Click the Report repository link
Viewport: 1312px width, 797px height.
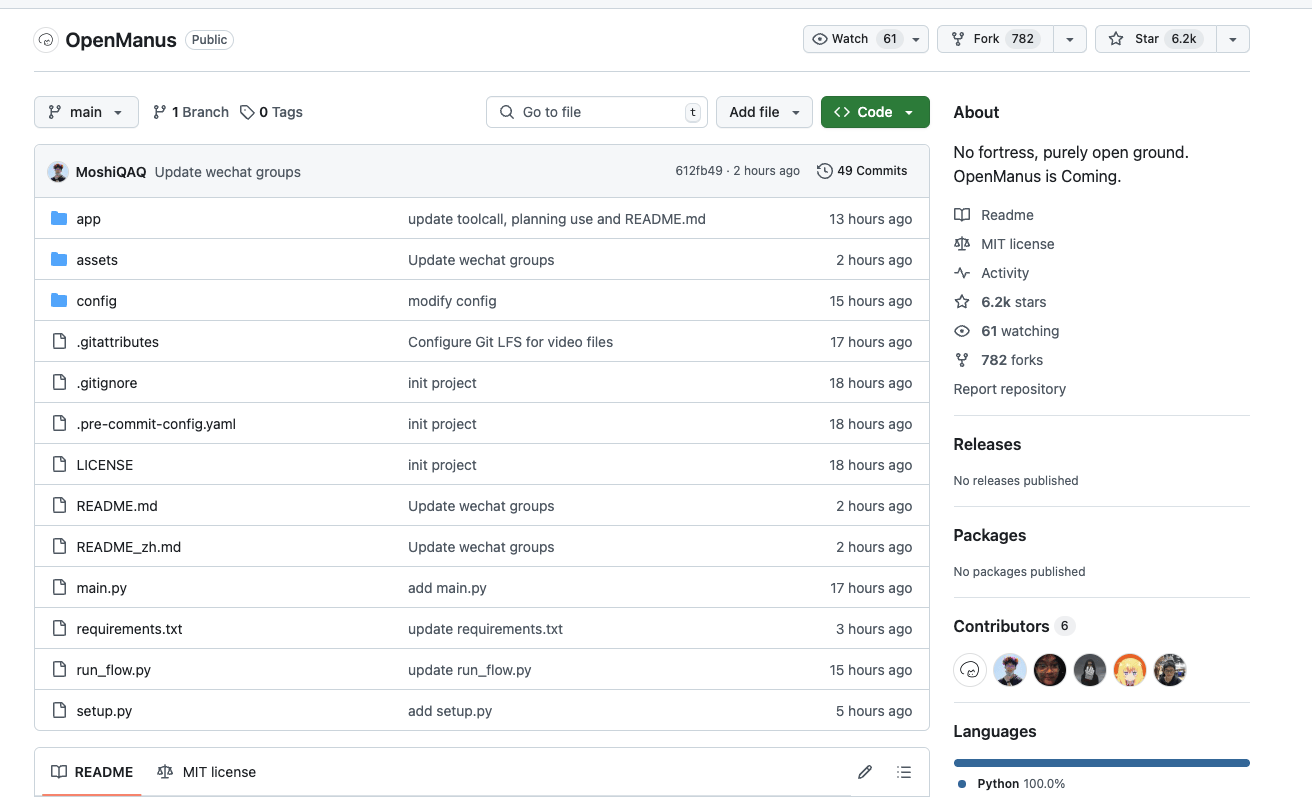pos(1010,389)
